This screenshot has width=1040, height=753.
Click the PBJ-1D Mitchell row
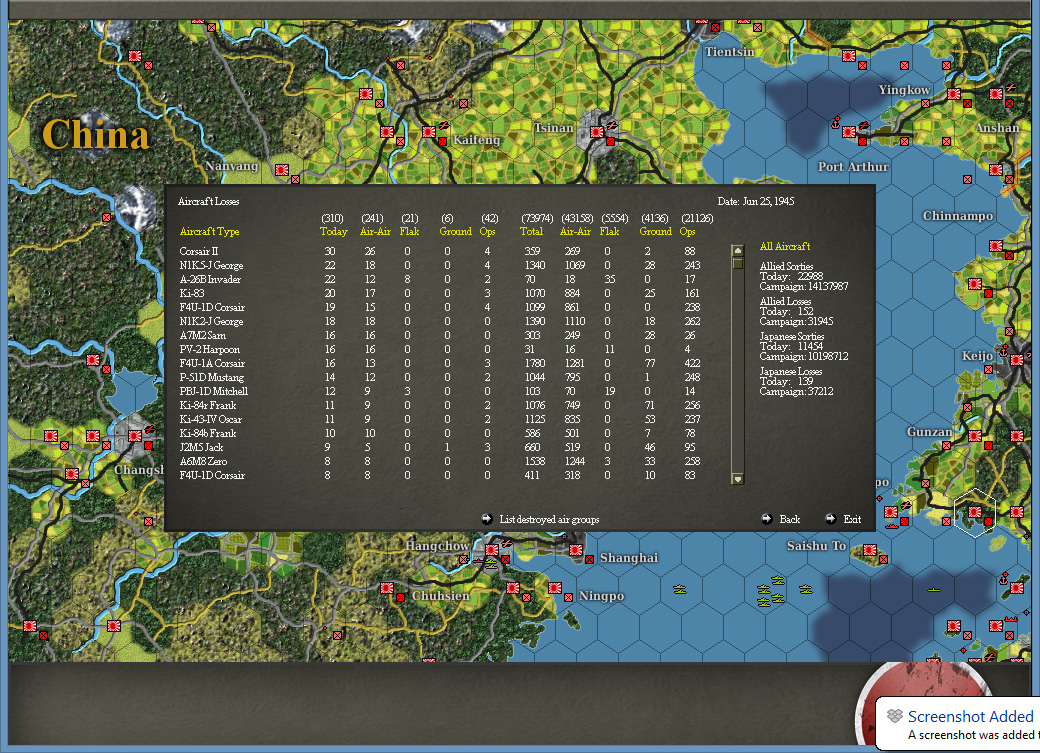click(x=438, y=391)
